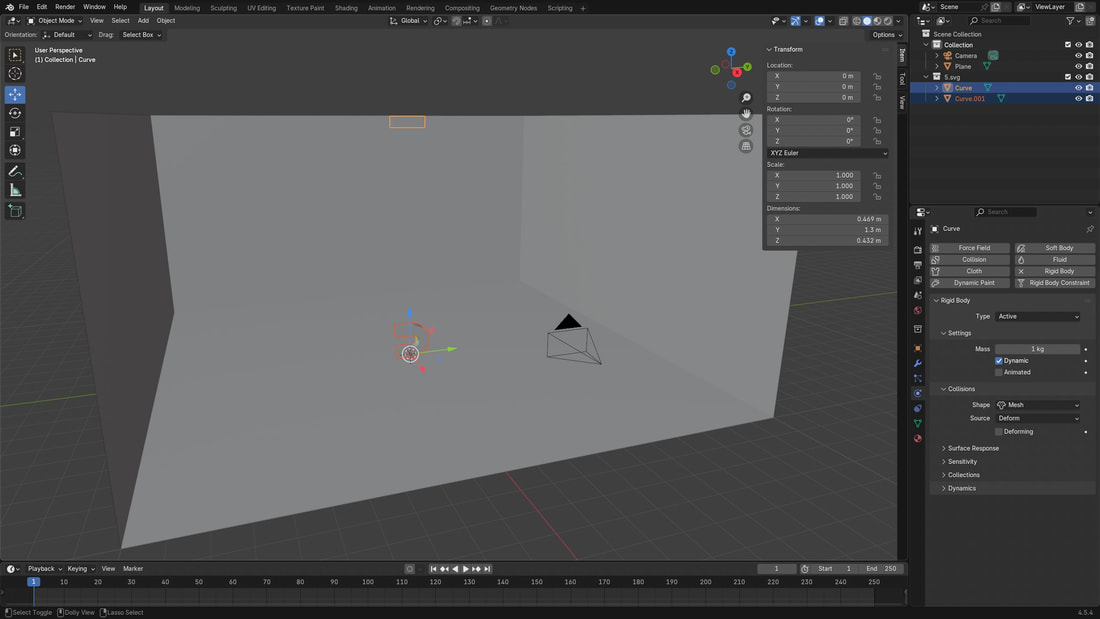Uncheck the Dynamic checkbox
Image resolution: width=1100 pixels, height=619 pixels.
[x=998, y=361]
